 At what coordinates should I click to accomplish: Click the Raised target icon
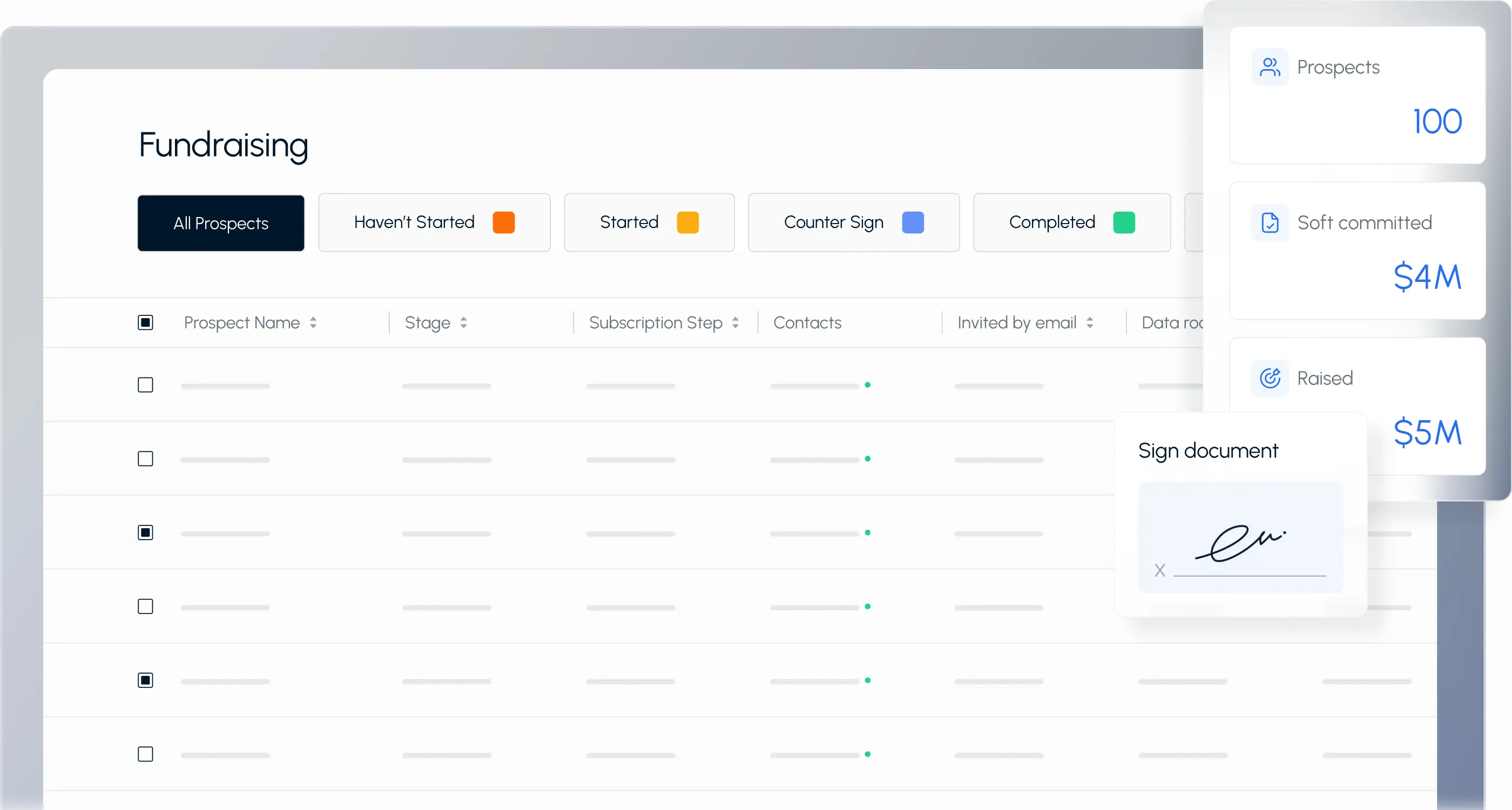(x=1270, y=378)
